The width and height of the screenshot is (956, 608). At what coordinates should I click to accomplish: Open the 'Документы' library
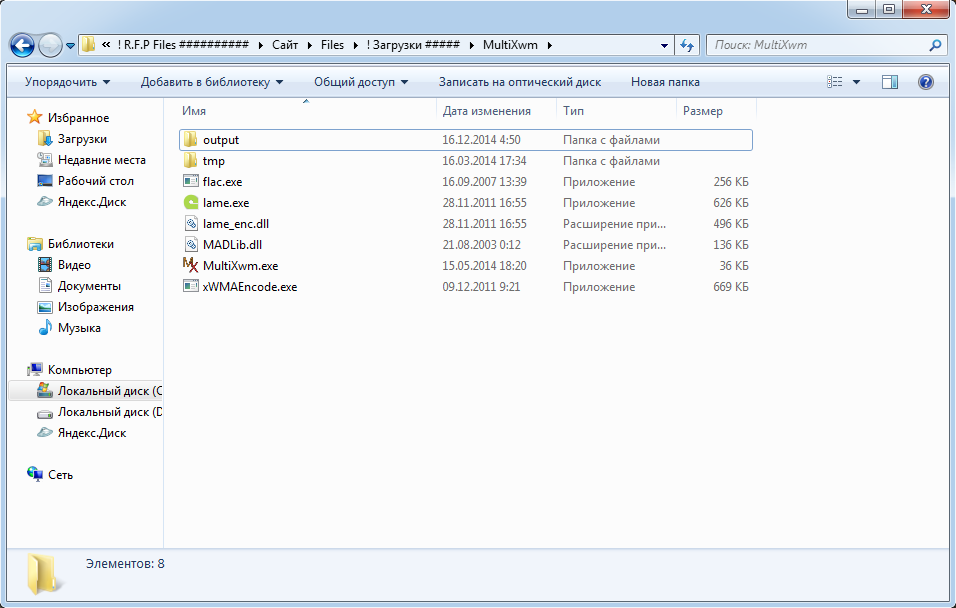tap(89, 286)
